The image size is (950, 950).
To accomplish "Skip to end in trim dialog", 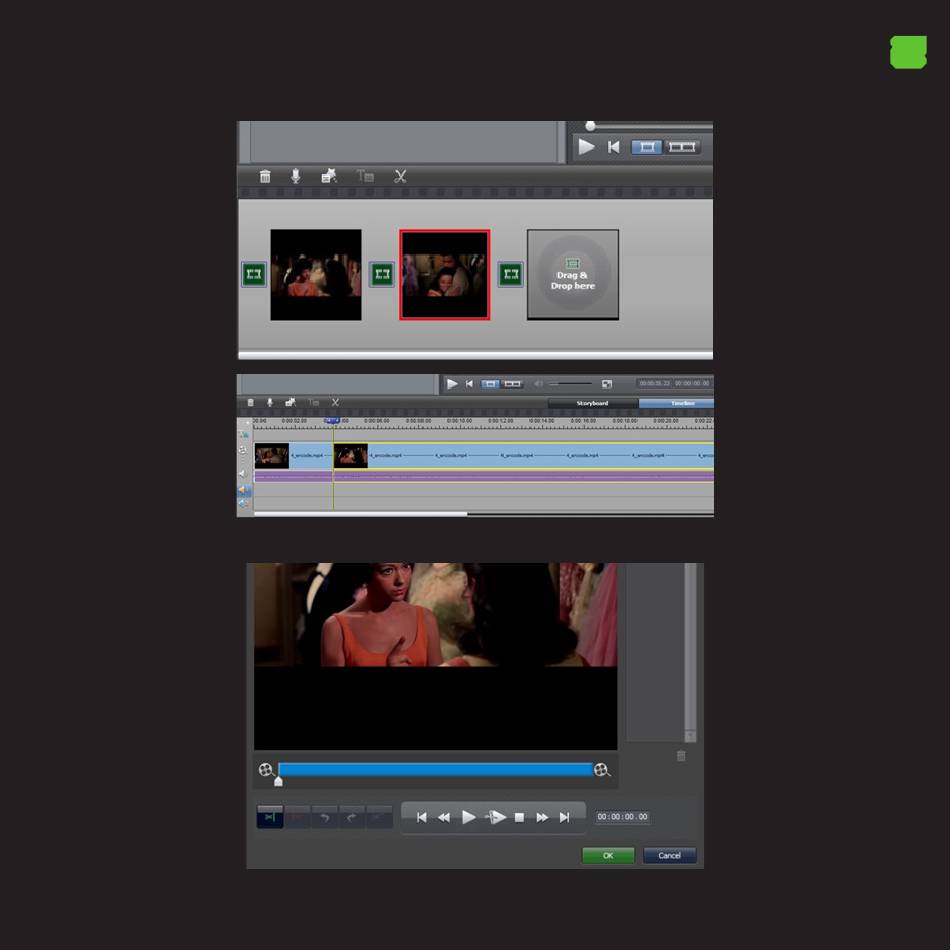I will point(565,817).
